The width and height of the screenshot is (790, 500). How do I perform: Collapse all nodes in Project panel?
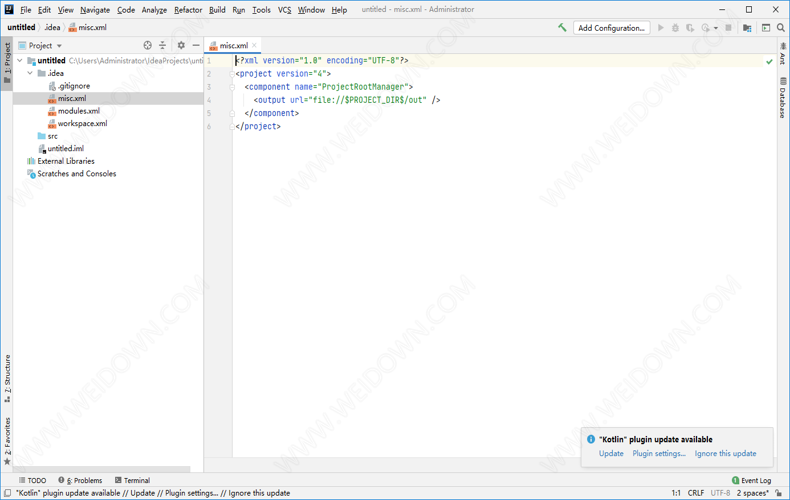click(x=163, y=46)
